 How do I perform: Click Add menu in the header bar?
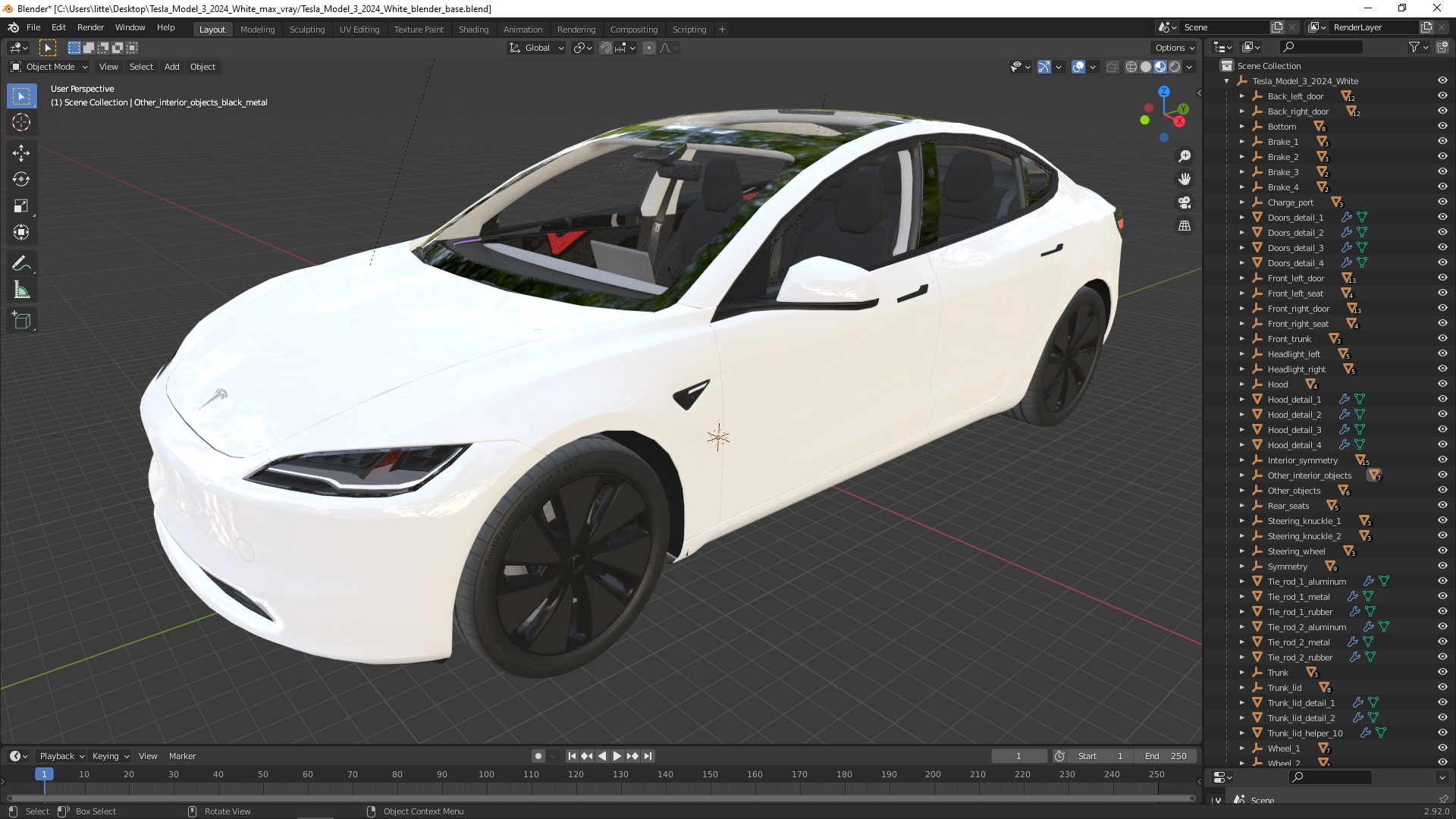tap(172, 66)
